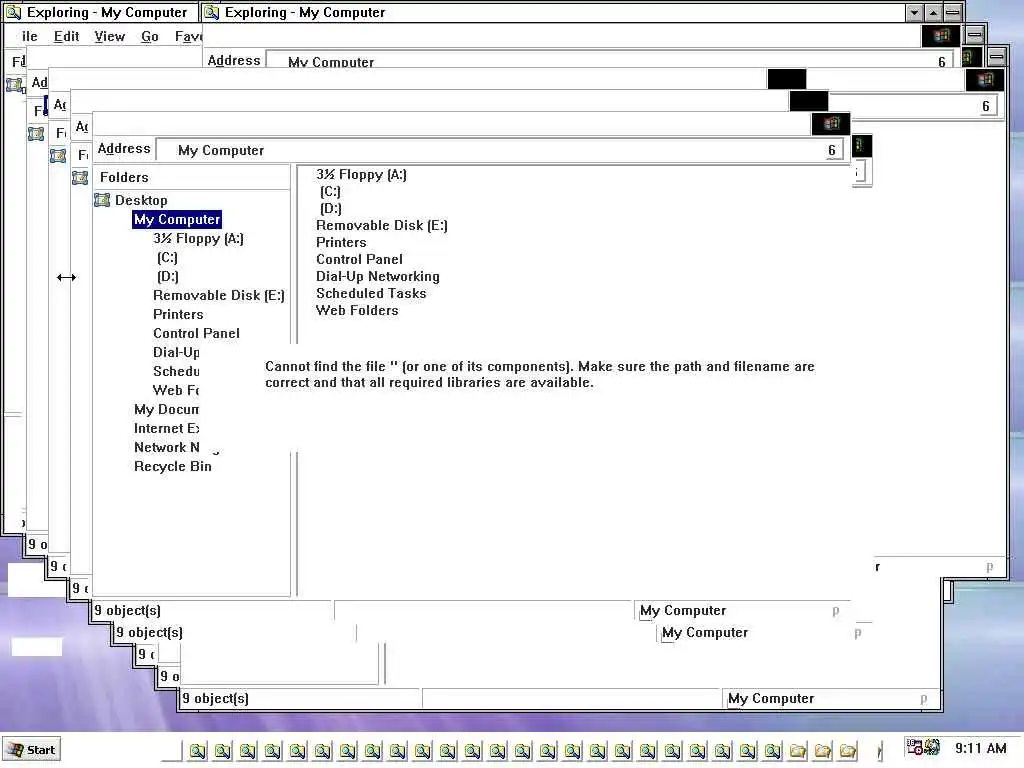Open the Edit menu

66,37
